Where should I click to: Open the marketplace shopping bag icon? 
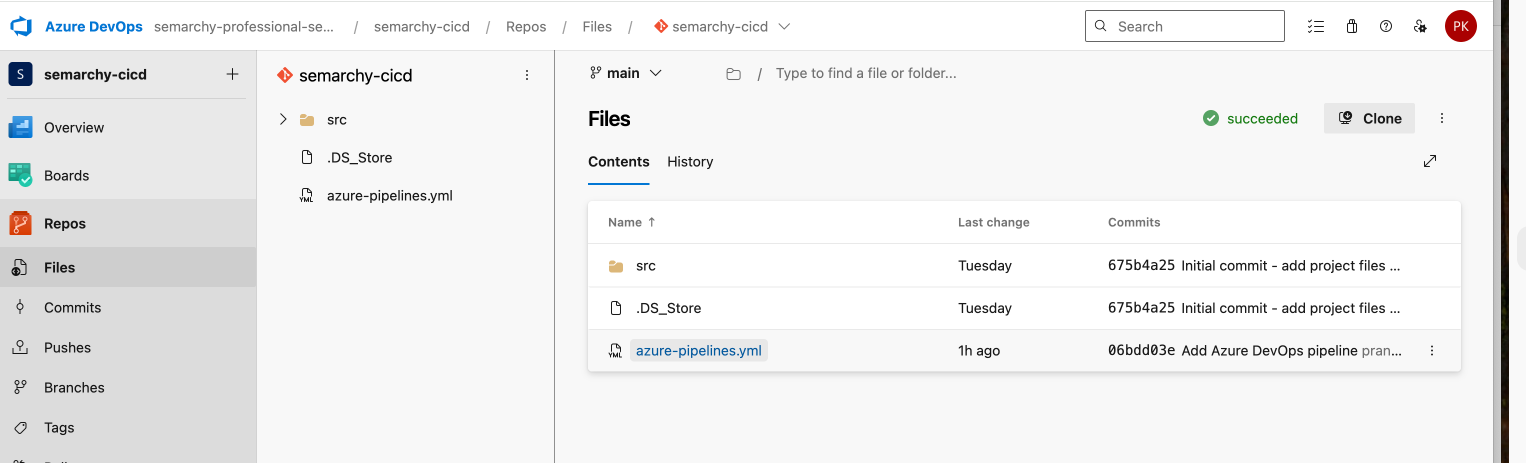coord(1352,27)
